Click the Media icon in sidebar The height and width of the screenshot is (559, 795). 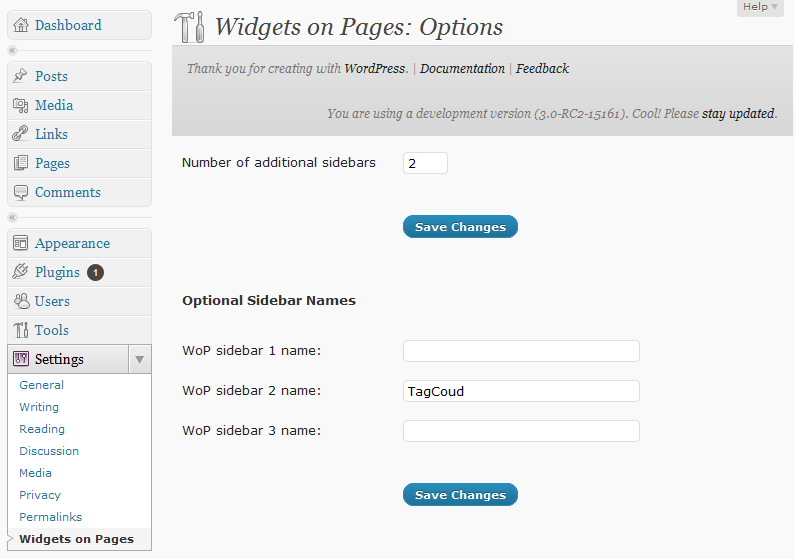[x=21, y=105]
